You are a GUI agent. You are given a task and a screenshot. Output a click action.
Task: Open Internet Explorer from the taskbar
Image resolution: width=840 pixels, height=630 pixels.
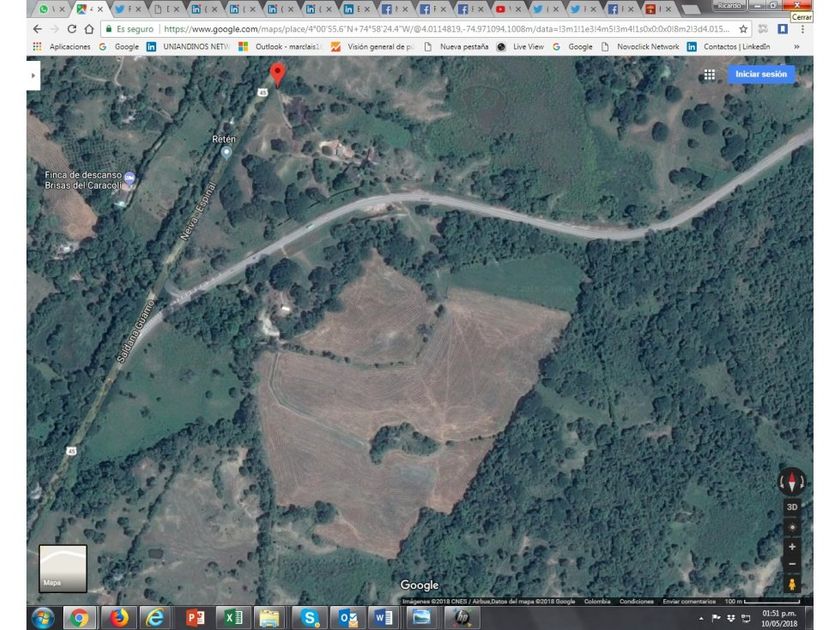(155, 618)
